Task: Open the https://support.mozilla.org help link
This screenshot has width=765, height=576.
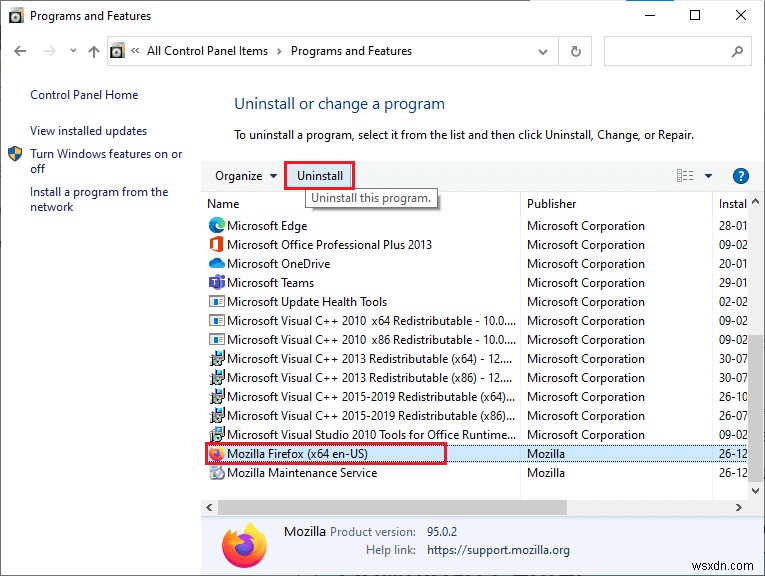Action: [498, 550]
